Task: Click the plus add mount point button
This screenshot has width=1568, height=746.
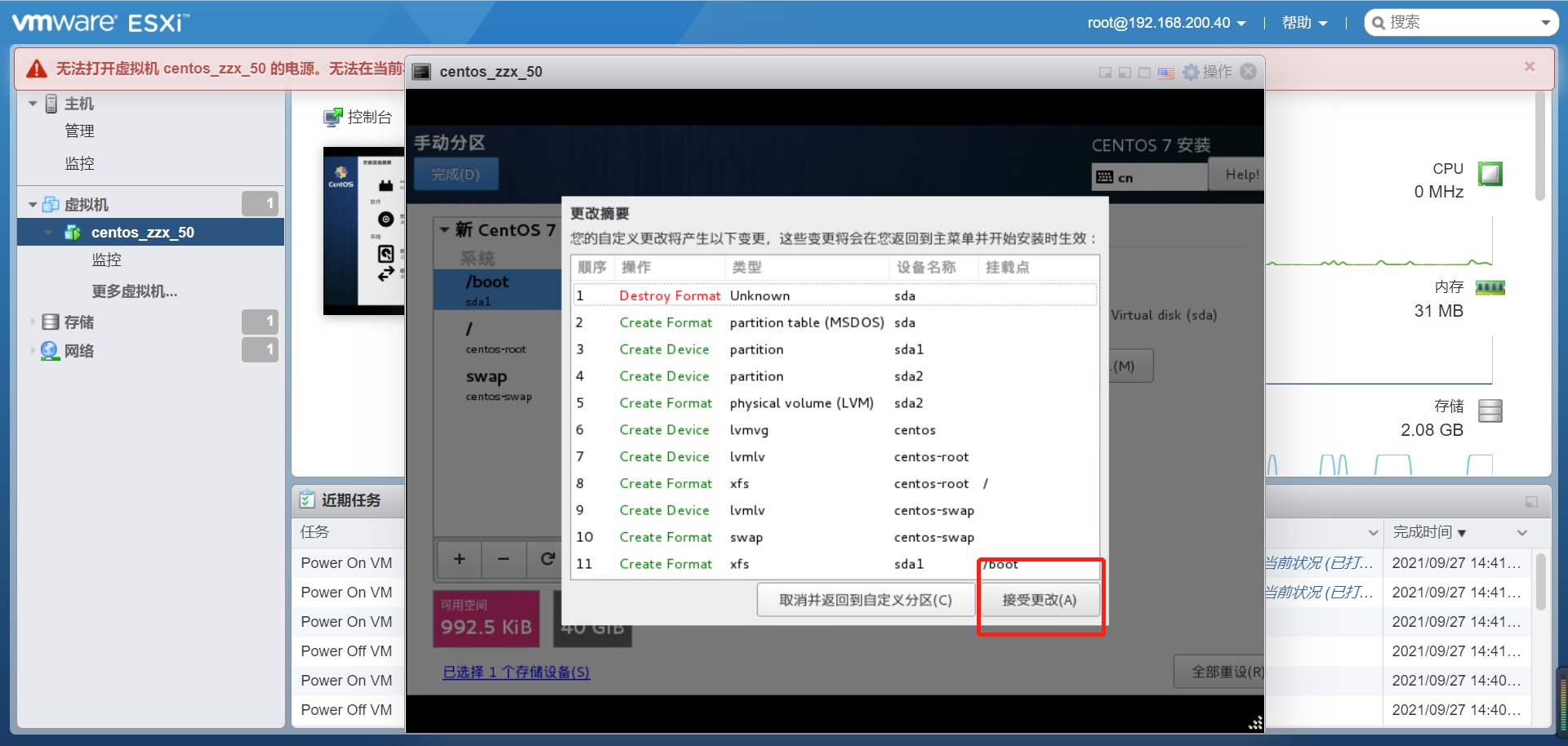Action: [x=460, y=559]
